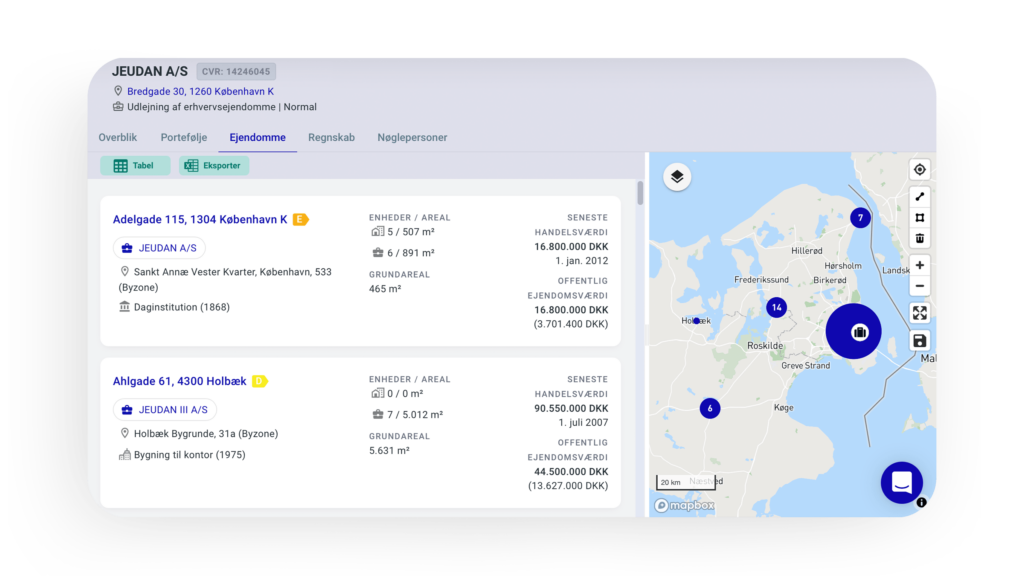The height and width of the screenshot is (576, 1024).
Task: Zoom out on the map
Action: [x=920, y=286]
